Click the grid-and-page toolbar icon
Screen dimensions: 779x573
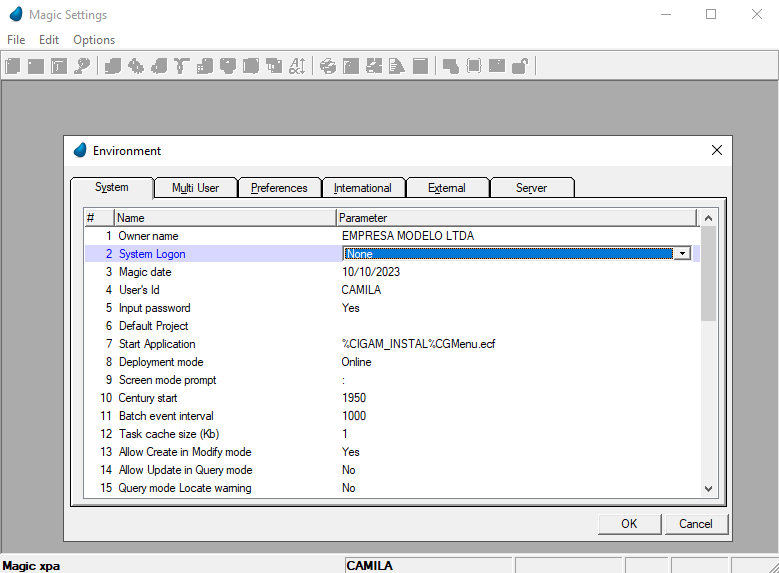(205, 66)
